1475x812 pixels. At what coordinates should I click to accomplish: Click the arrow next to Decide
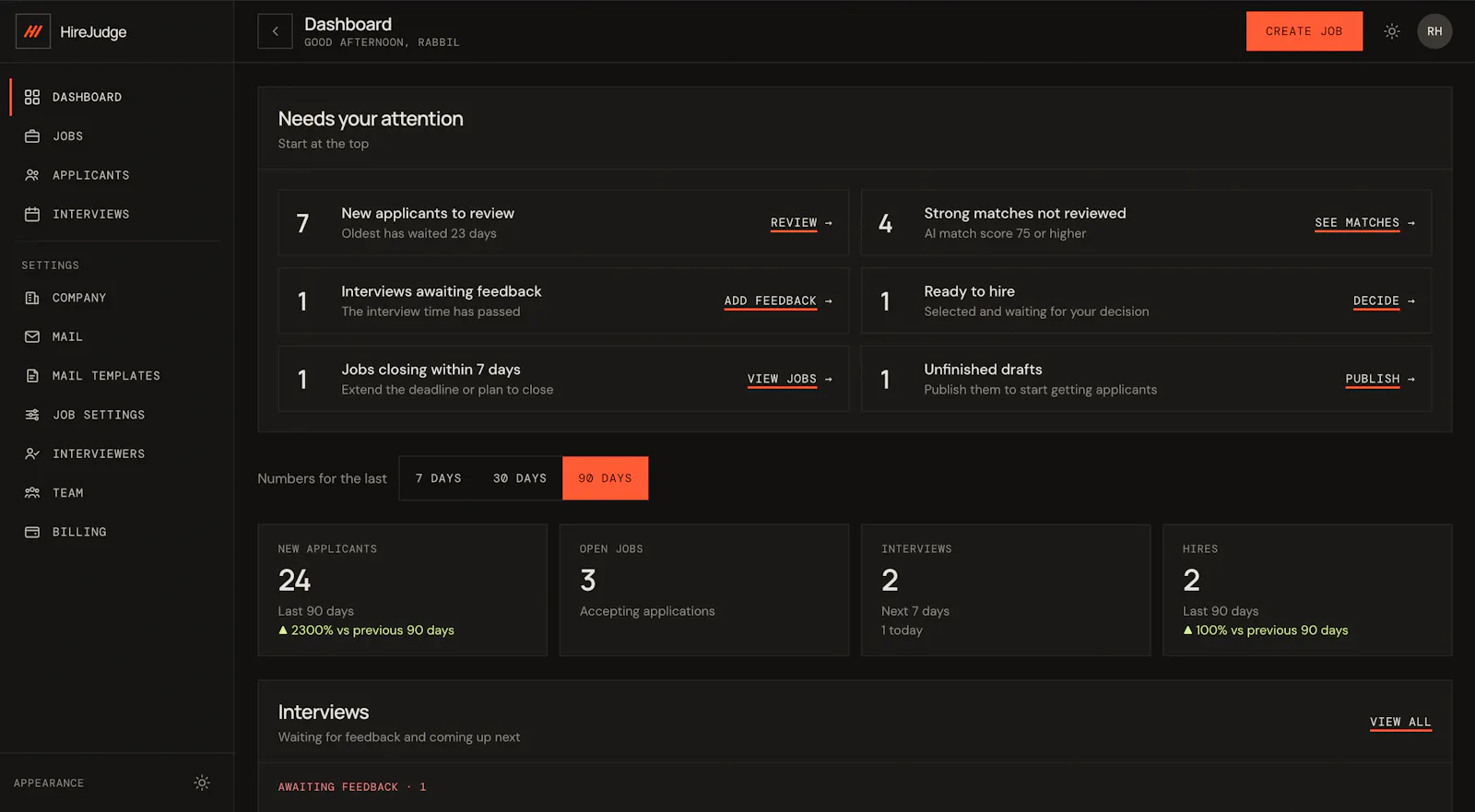(x=1411, y=301)
